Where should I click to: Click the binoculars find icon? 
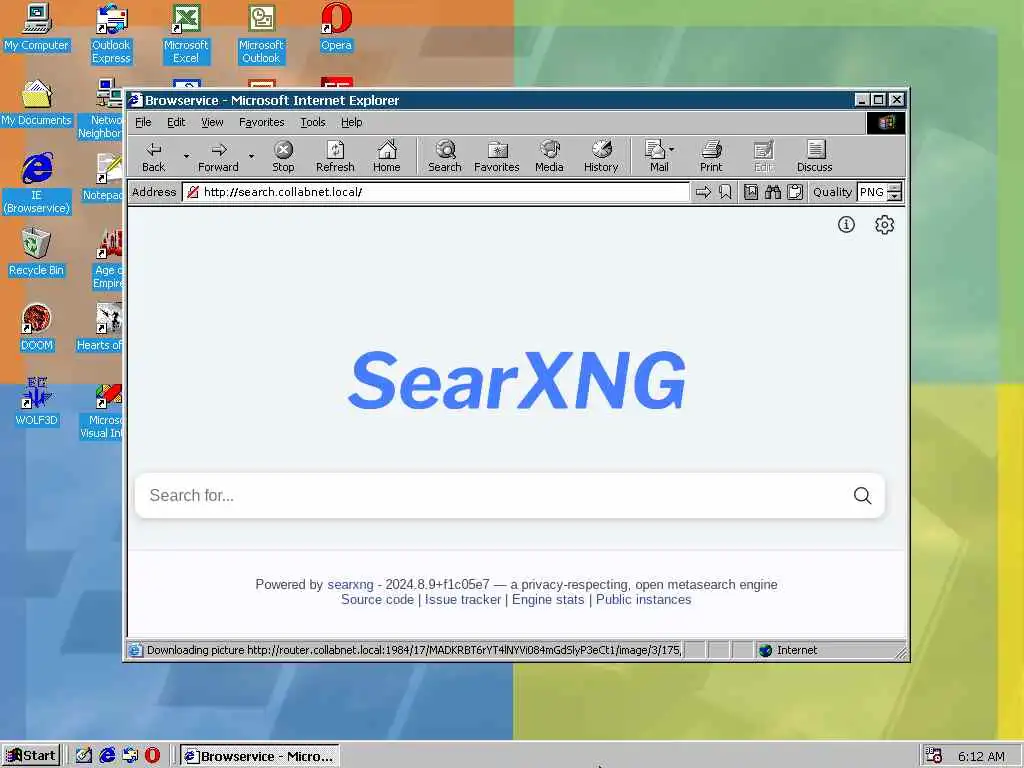773,192
